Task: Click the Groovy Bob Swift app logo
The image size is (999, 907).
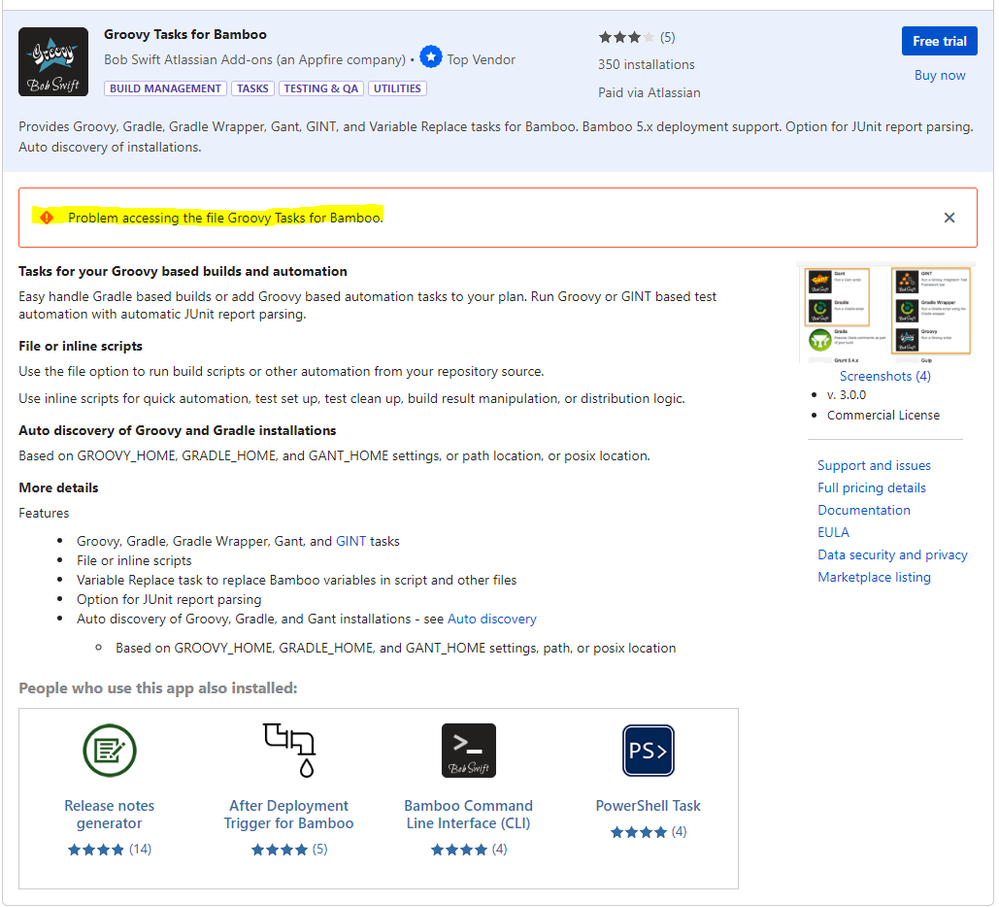Action: pos(54,61)
